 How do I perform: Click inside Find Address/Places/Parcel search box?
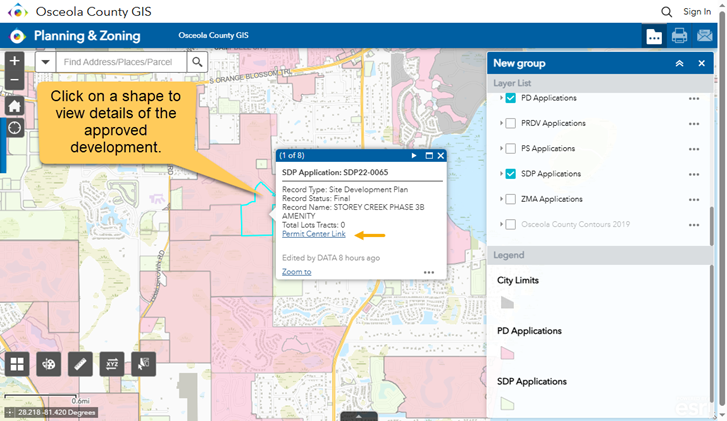tap(121, 62)
